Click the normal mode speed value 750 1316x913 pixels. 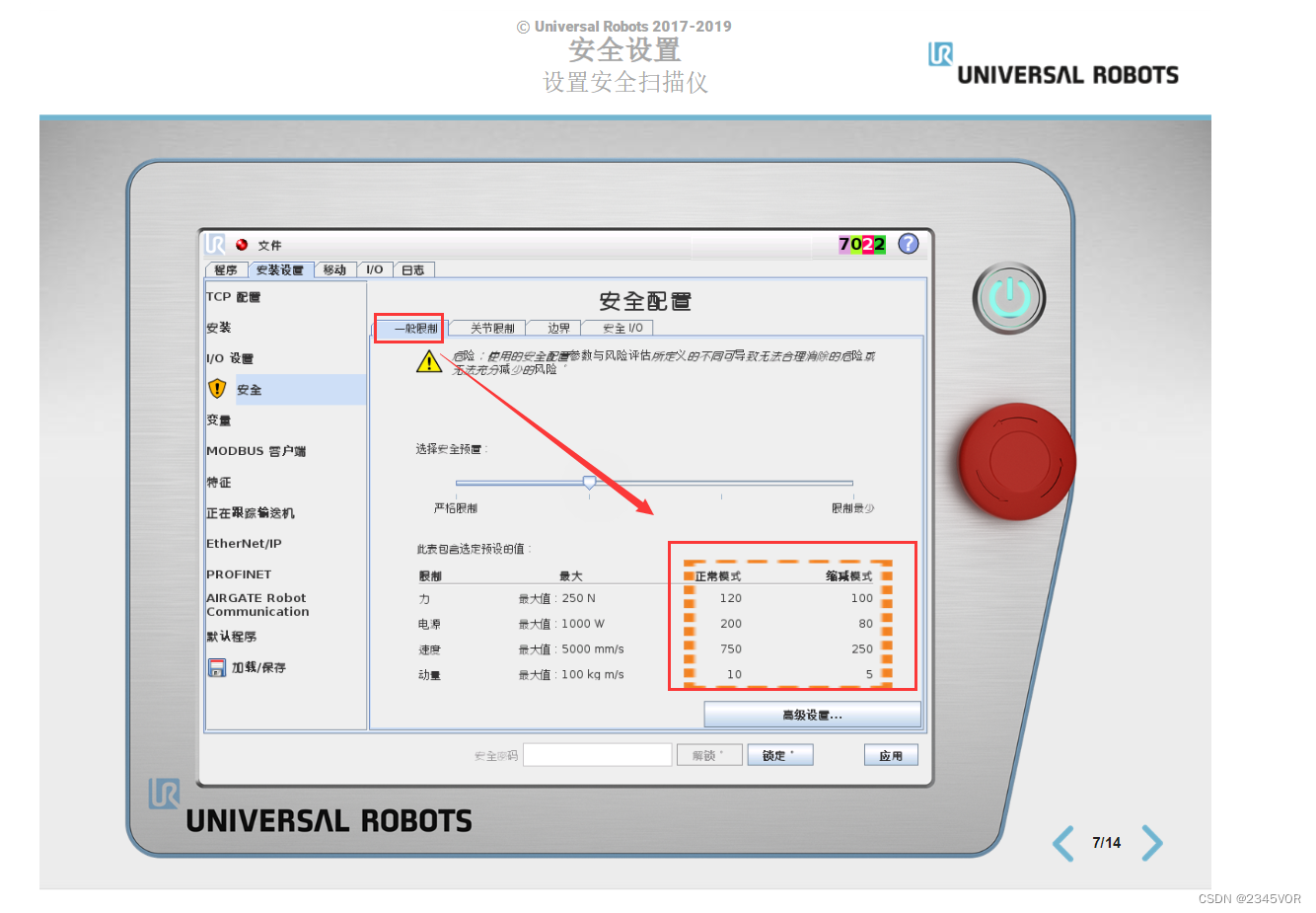coord(731,649)
